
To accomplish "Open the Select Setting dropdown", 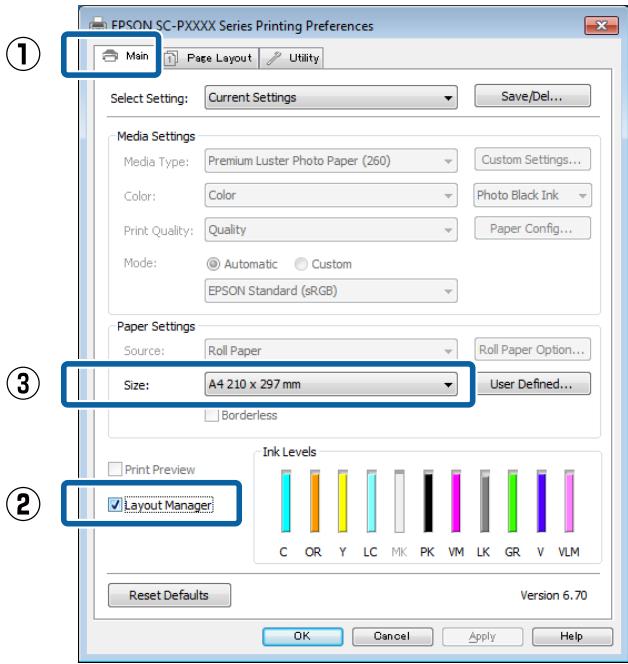I will (x=331, y=97).
